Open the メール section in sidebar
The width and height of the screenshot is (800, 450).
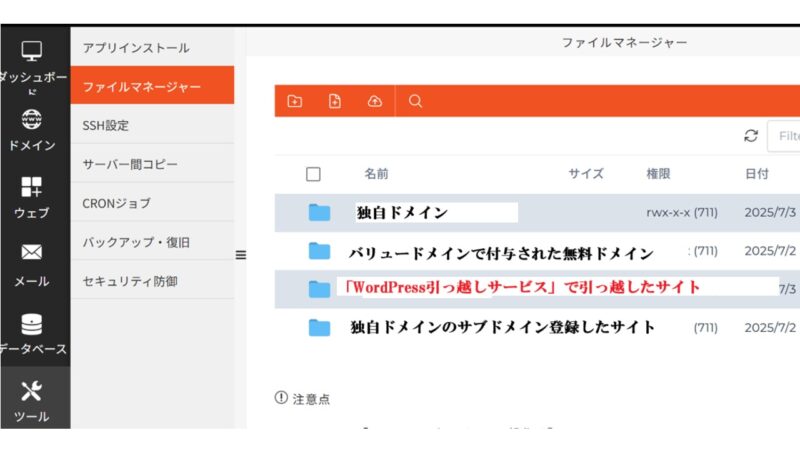pyautogui.click(x=32, y=265)
